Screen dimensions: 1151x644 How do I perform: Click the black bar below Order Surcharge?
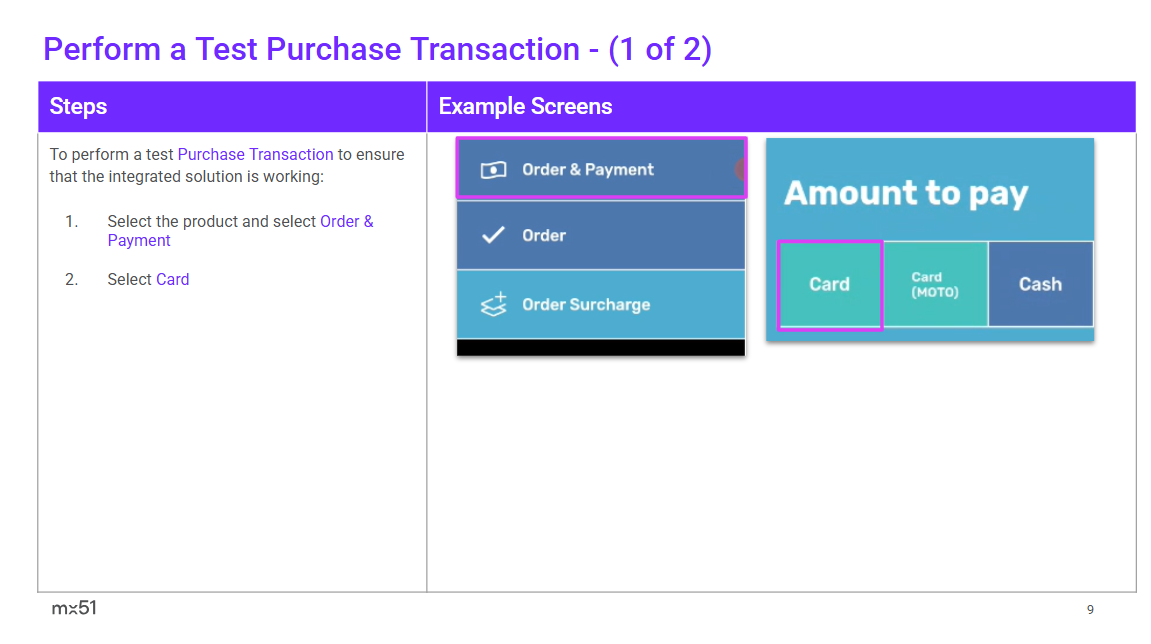point(600,348)
